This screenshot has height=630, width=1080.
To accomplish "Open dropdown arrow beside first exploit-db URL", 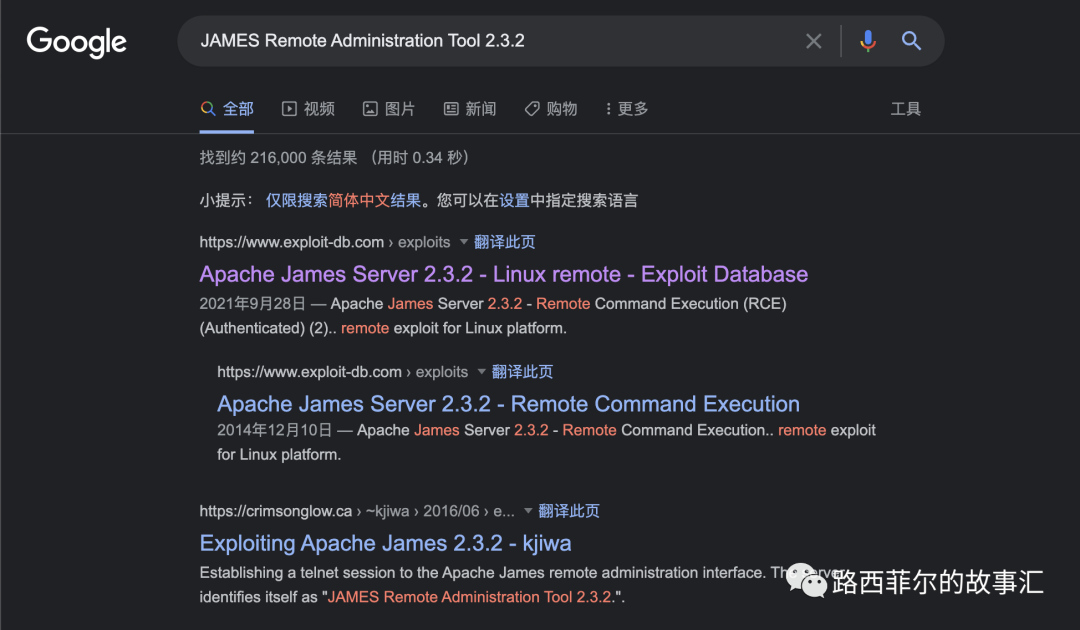I will tap(464, 242).
